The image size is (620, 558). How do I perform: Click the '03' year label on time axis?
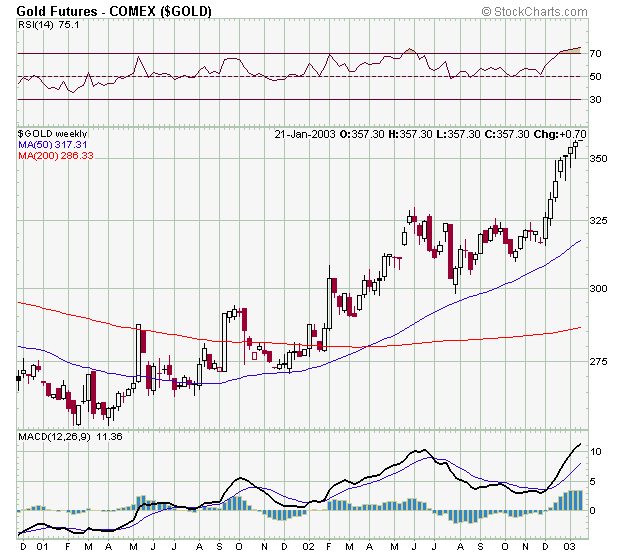[x=569, y=547]
